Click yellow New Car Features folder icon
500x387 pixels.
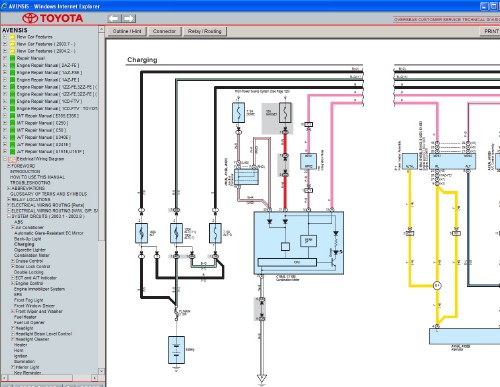[12, 37]
